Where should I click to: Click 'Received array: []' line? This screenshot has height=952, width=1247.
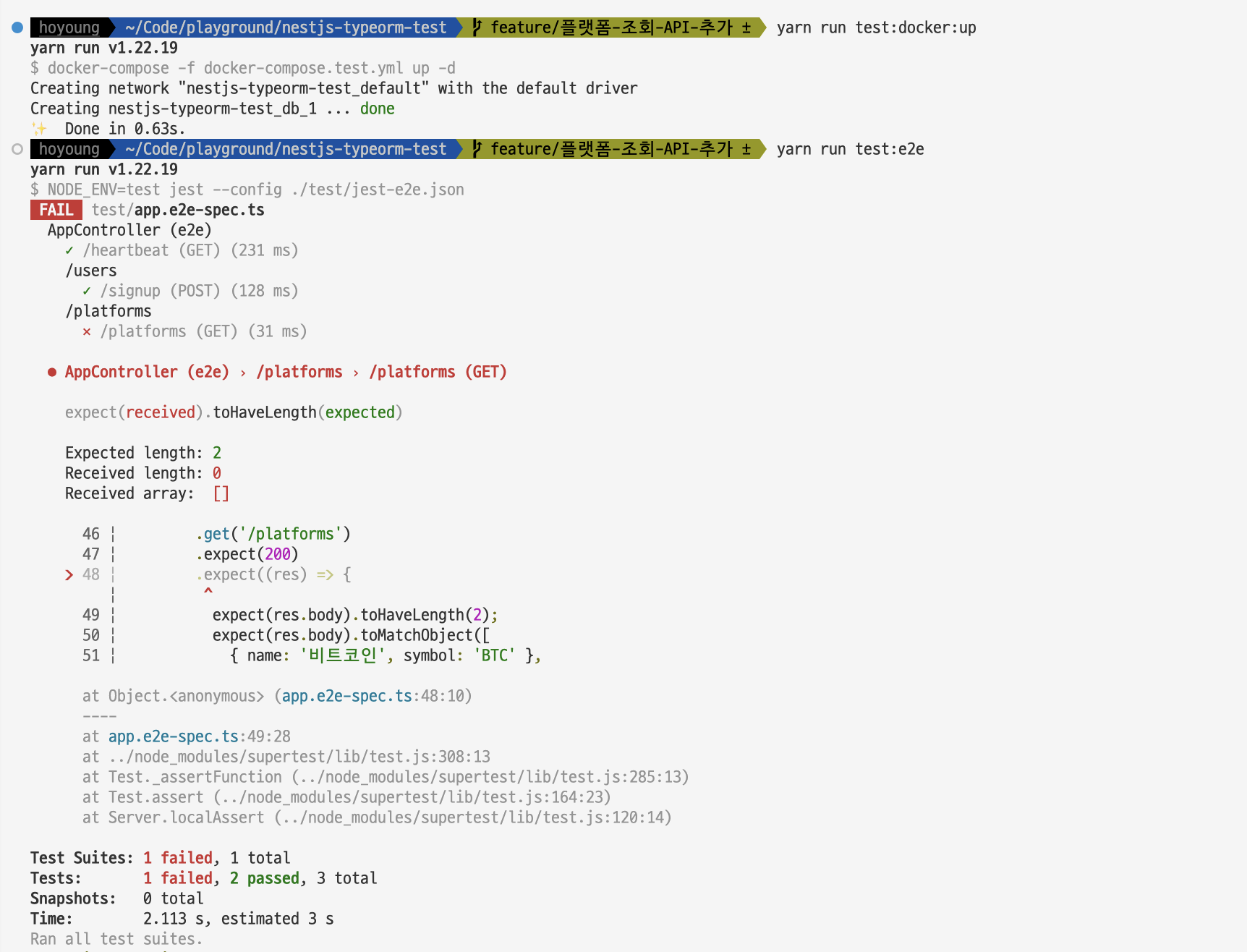(148, 493)
